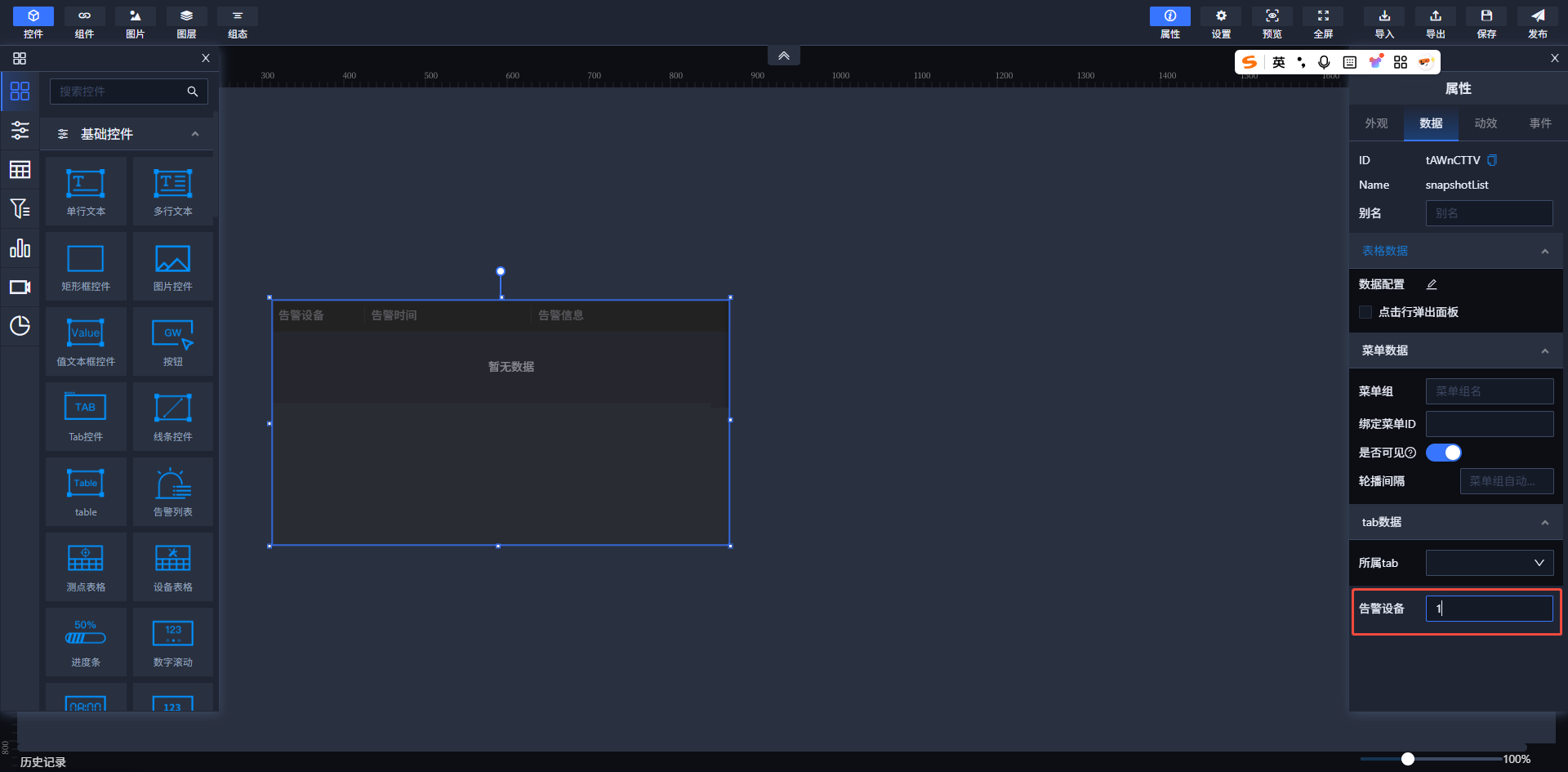Collapse the 菜单数据 section
The image size is (1568, 772).
[1544, 351]
